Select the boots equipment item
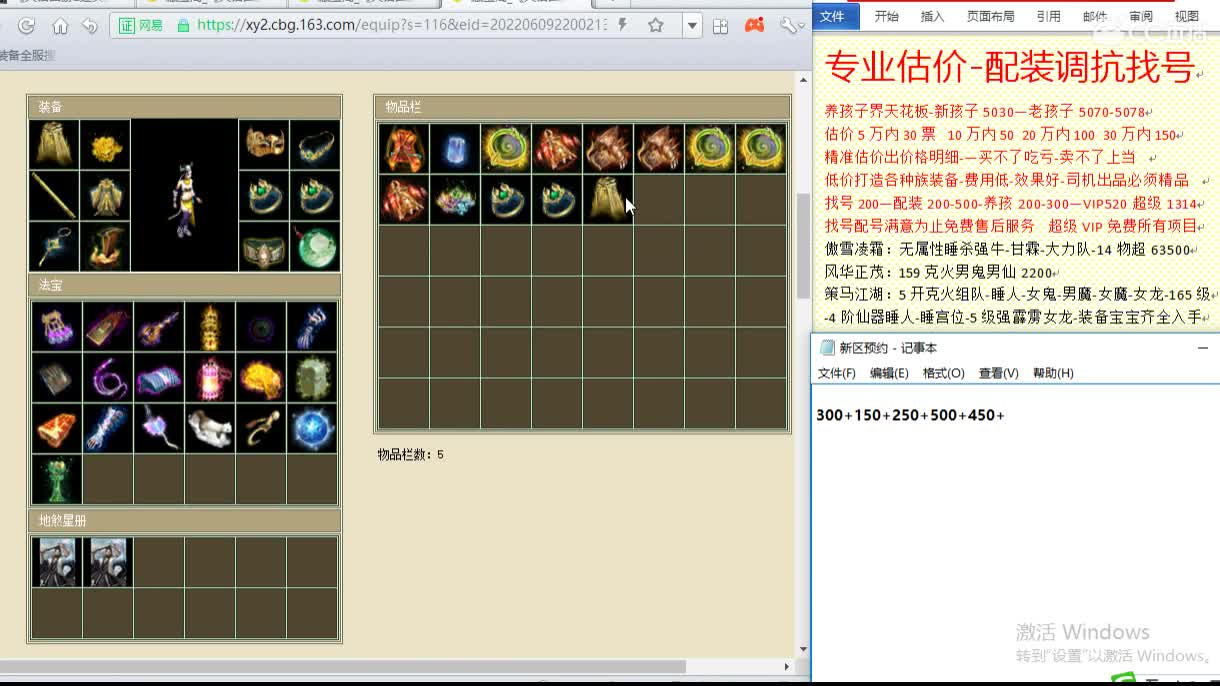The height and width of the screenshot is (686, 1220). (105, 247)
